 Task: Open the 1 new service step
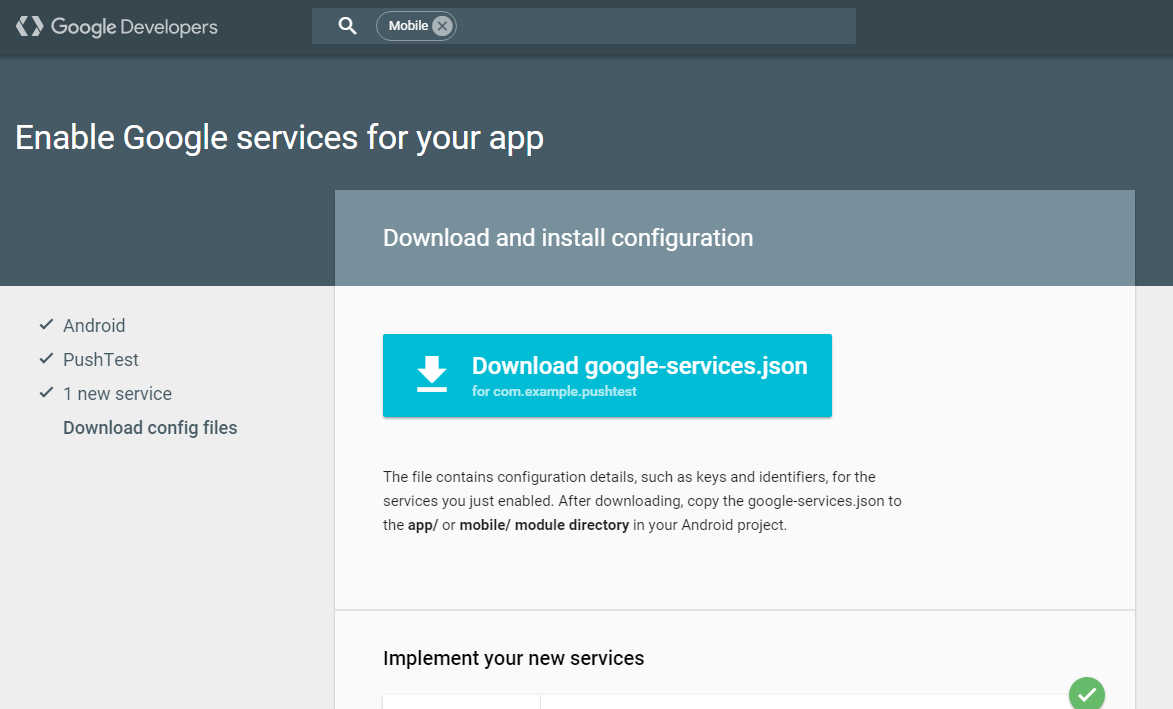tap(117, 393)
